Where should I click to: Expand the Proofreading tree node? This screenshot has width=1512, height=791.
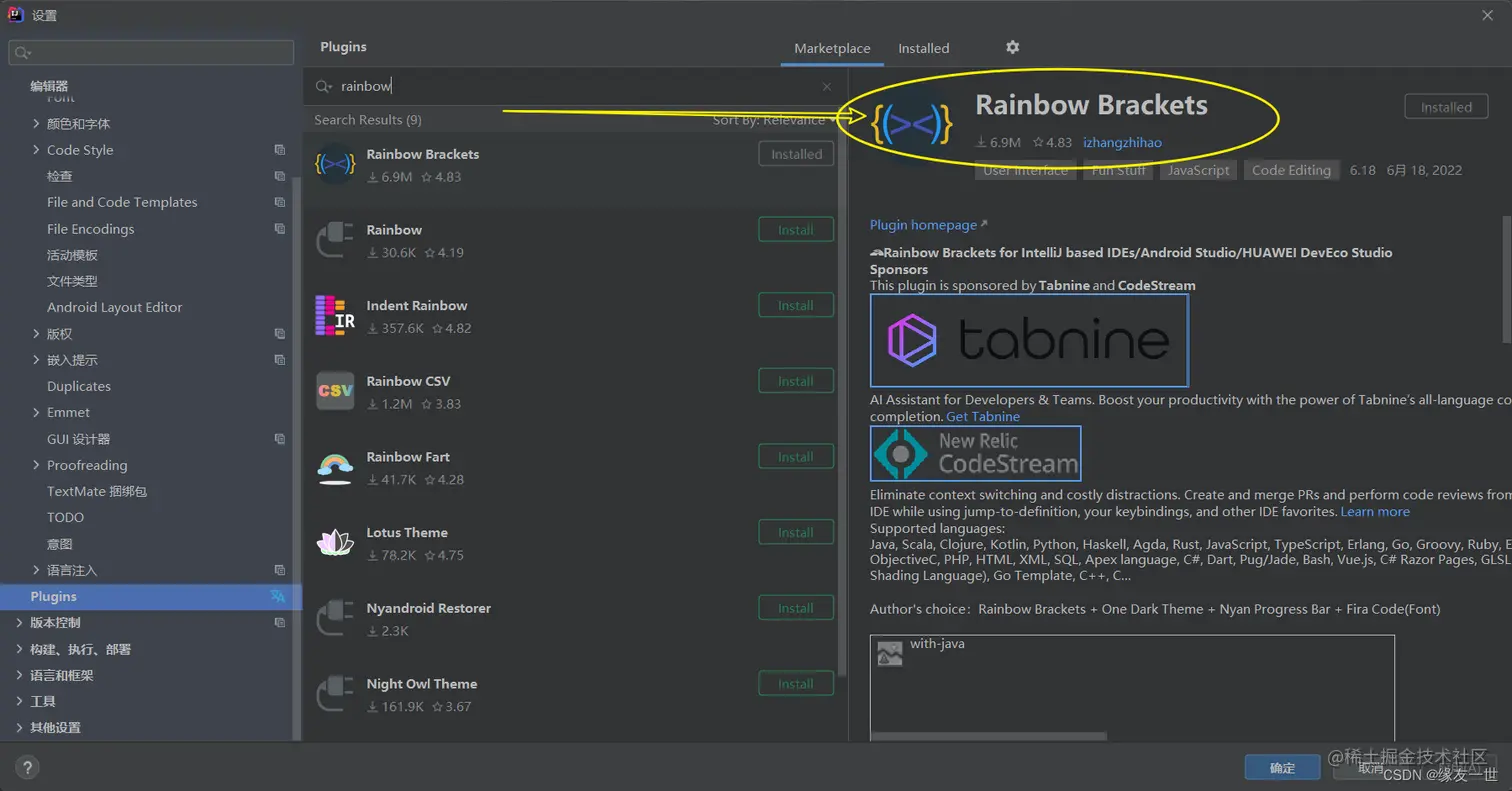pos(37,465)
